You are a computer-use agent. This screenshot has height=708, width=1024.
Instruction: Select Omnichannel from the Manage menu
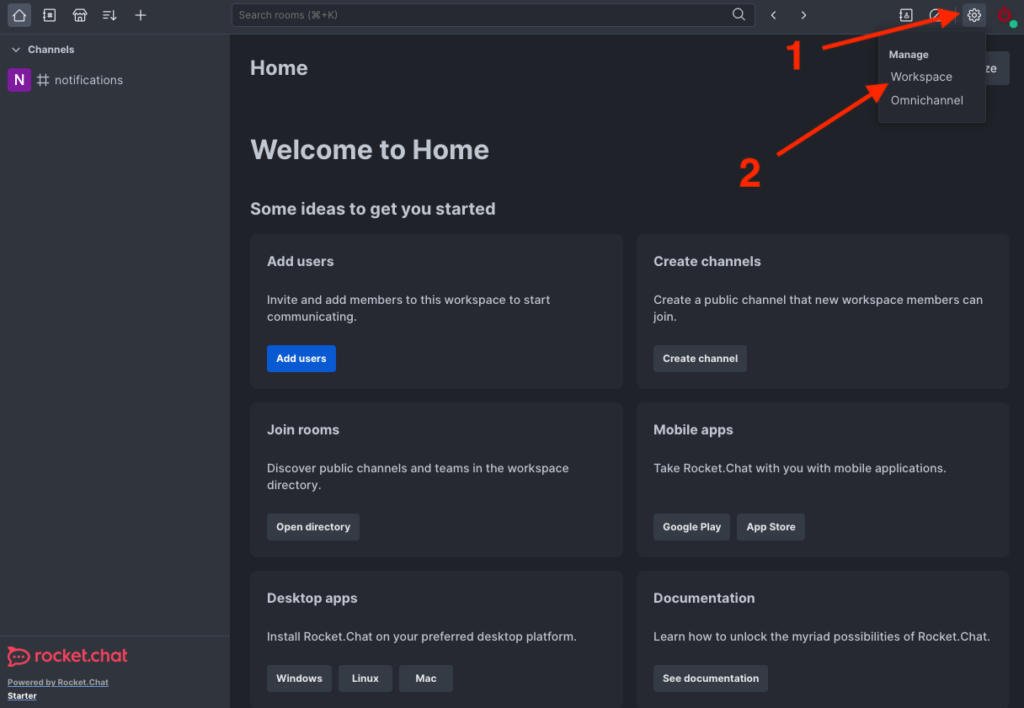(927, 100)
